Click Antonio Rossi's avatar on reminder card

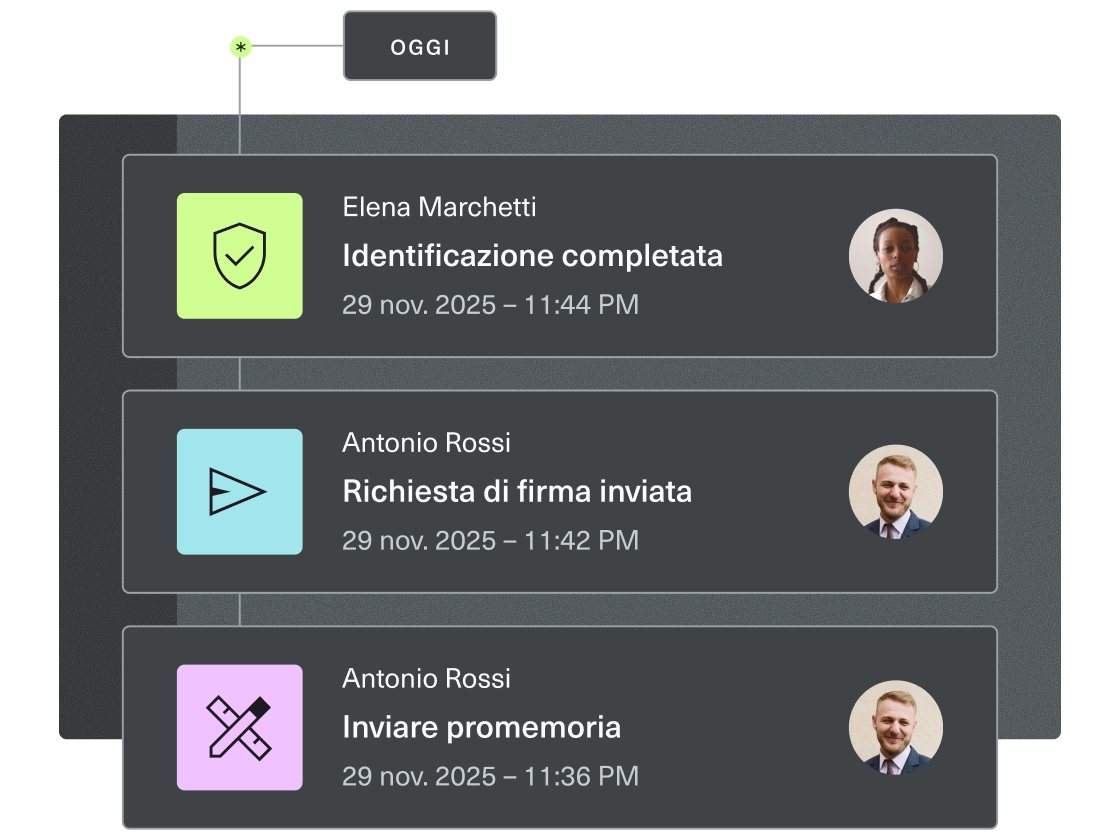click(x=896, y=727)
